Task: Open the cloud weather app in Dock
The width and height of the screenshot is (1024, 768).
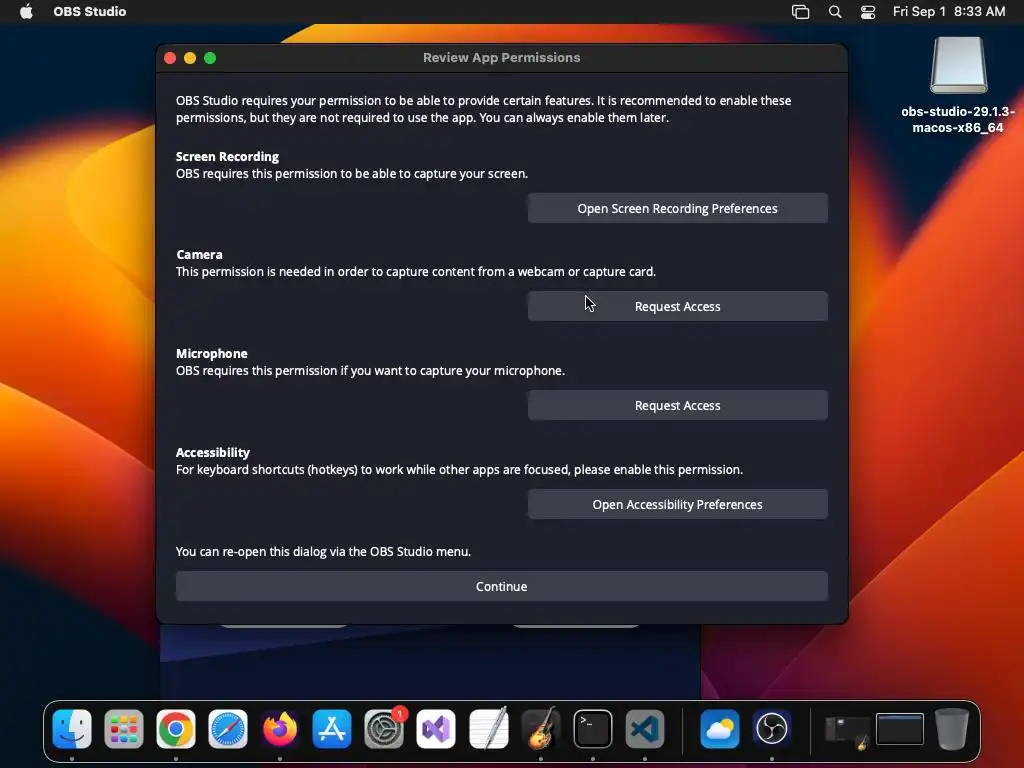Action: [x=720, y=729]
